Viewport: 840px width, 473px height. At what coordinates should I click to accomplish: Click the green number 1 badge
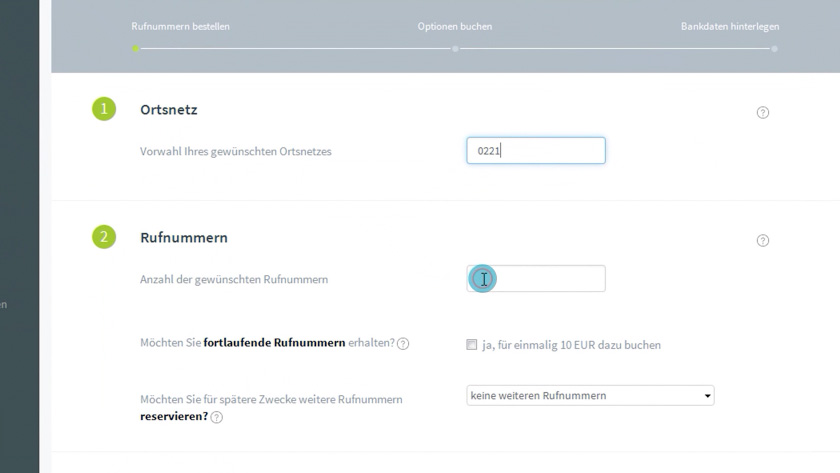tap(104, 109)
